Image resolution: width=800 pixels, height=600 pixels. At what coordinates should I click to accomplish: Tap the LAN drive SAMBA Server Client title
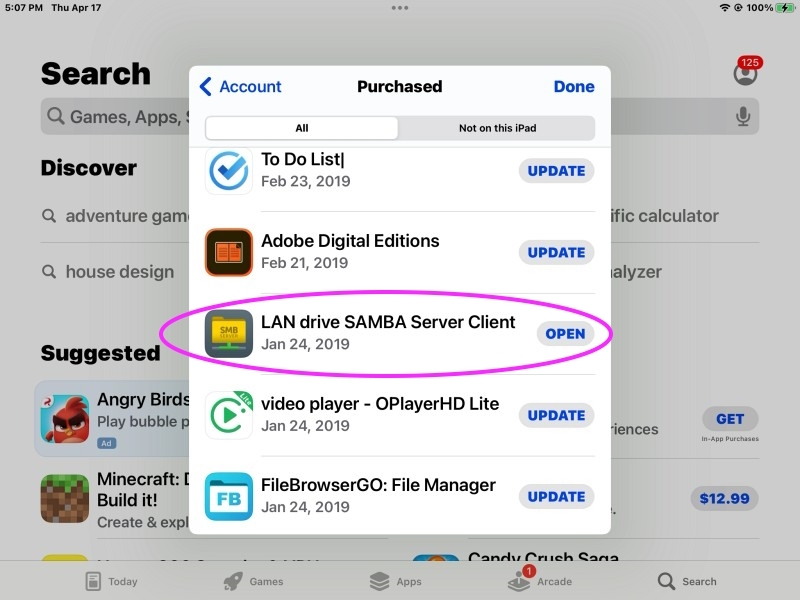pos(388,322)
